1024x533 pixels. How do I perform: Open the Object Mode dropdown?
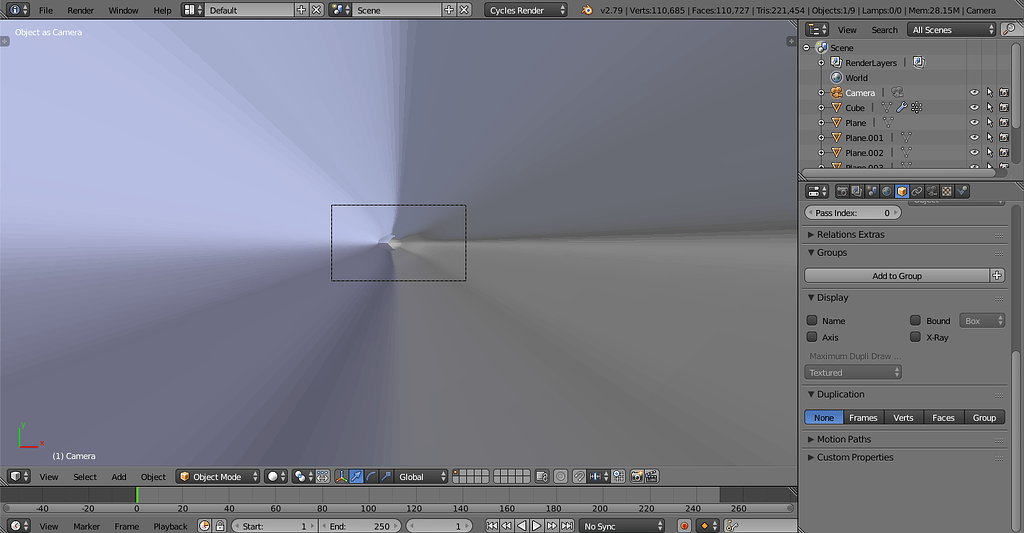point(217,477)
